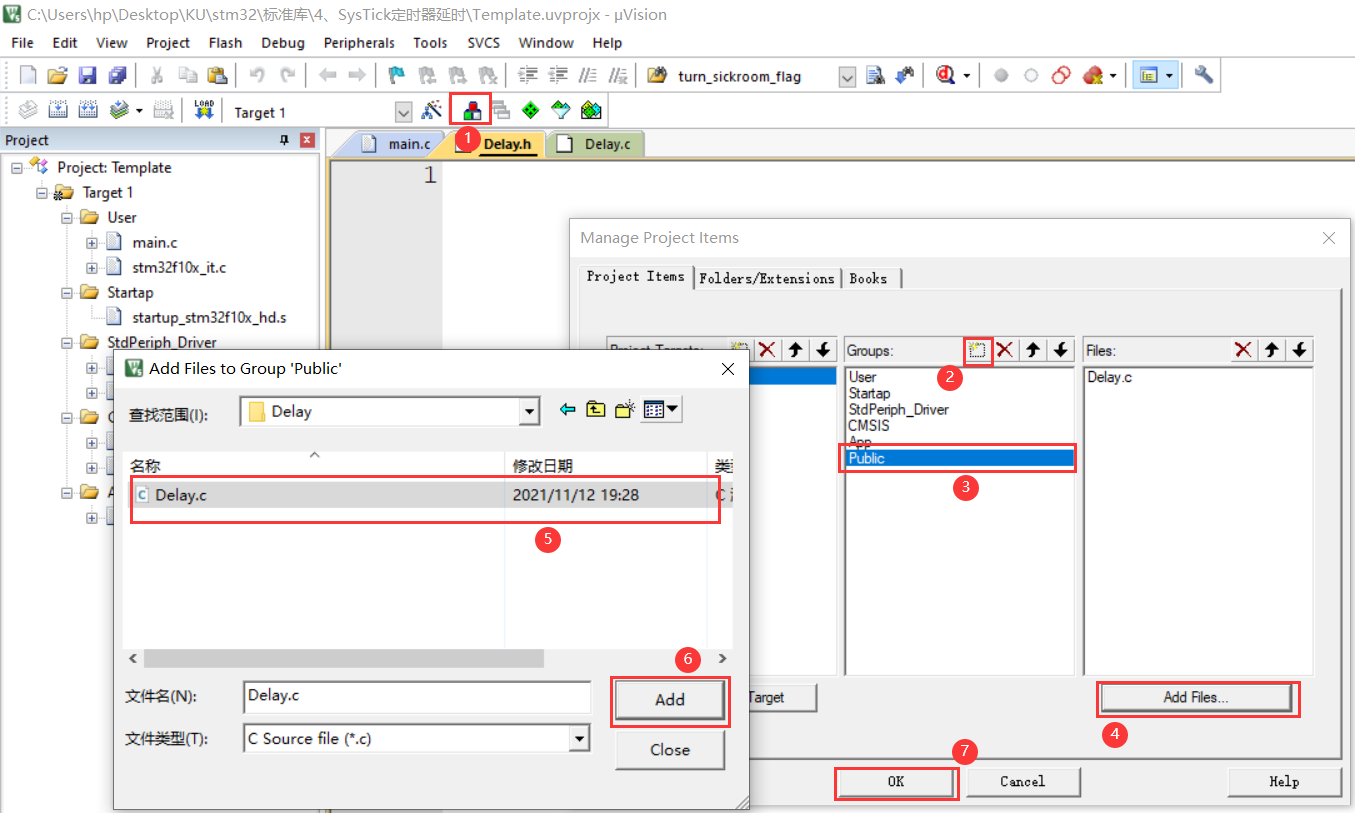Screen dimensions: 1355x813
Task: Click the Open file toolbar icon
Action: pos(58,76)
